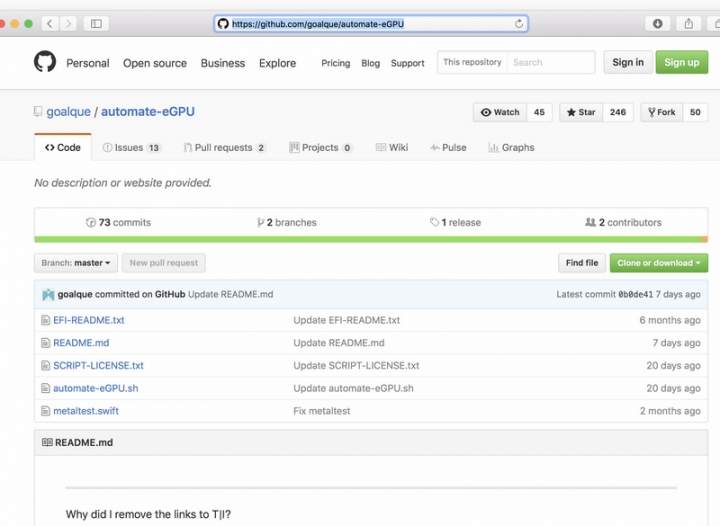The height and width of the screenshot is (526, 720).
Task: Click goalque's avatar in commit bar
Action: click(48, 294)
